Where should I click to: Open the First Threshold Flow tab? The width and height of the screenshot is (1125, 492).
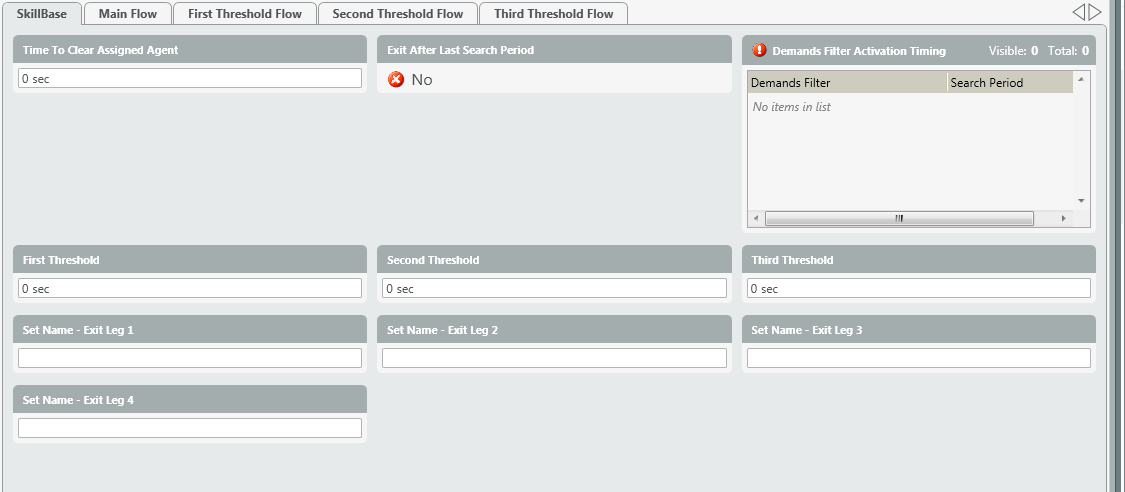(x=245, y=14)
